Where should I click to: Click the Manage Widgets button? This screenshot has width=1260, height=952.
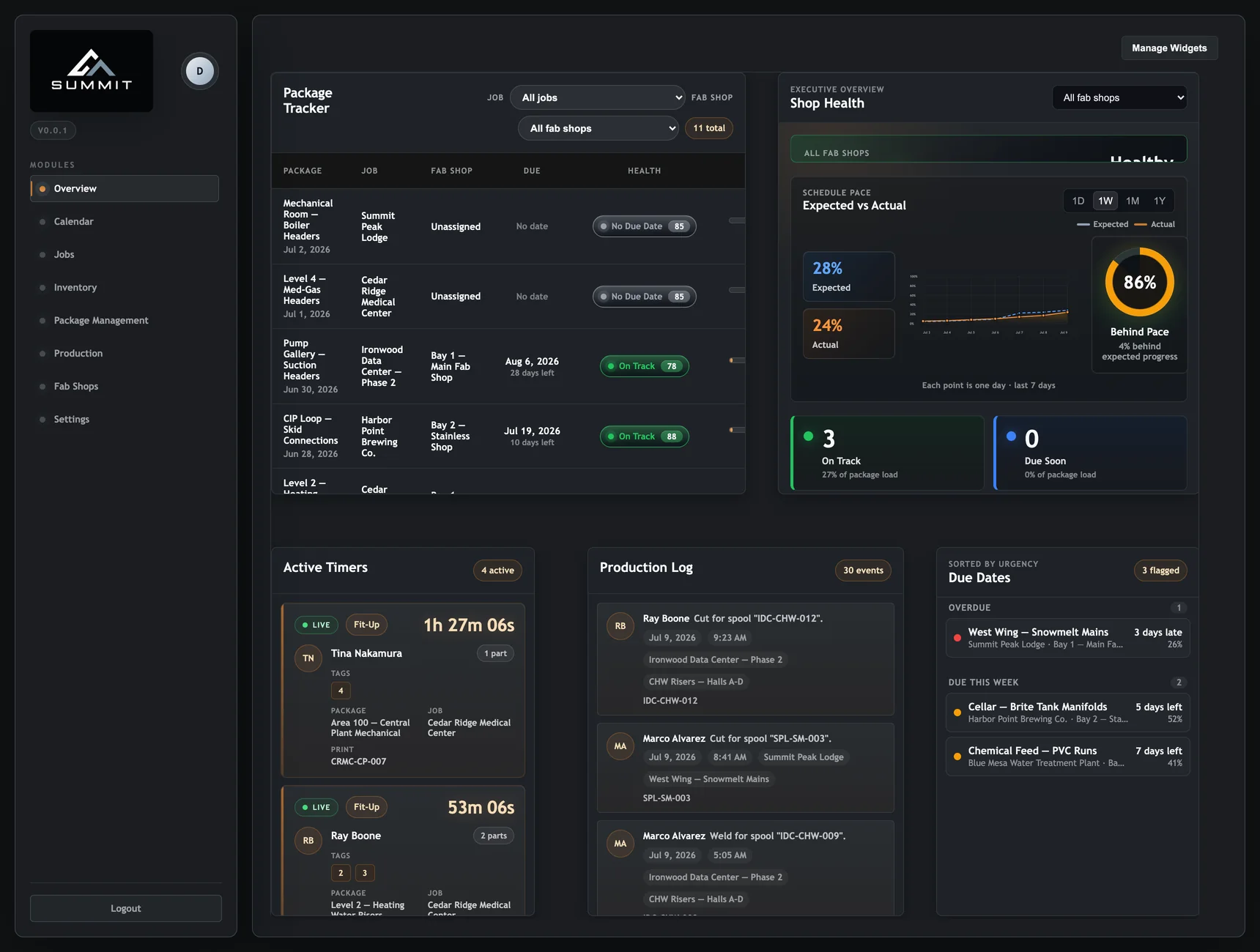[x=1169, y=48]
